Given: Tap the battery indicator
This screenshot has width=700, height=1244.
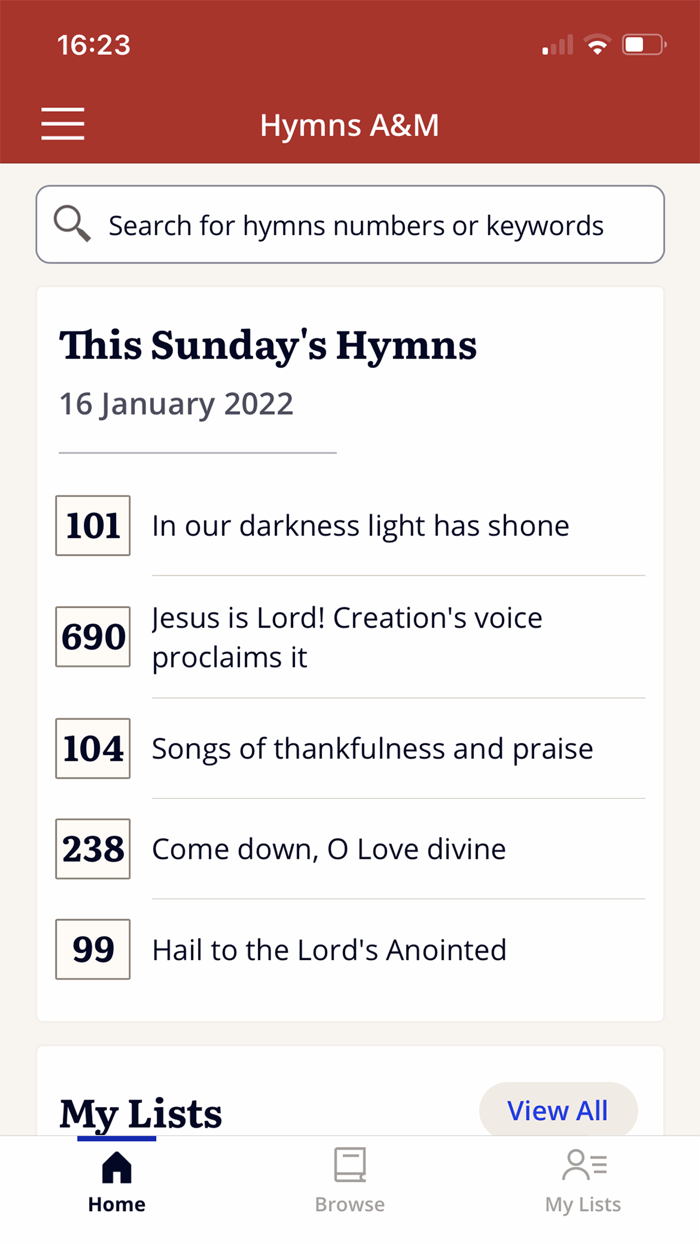Looking at the screenshot, I should coord(643,44).
